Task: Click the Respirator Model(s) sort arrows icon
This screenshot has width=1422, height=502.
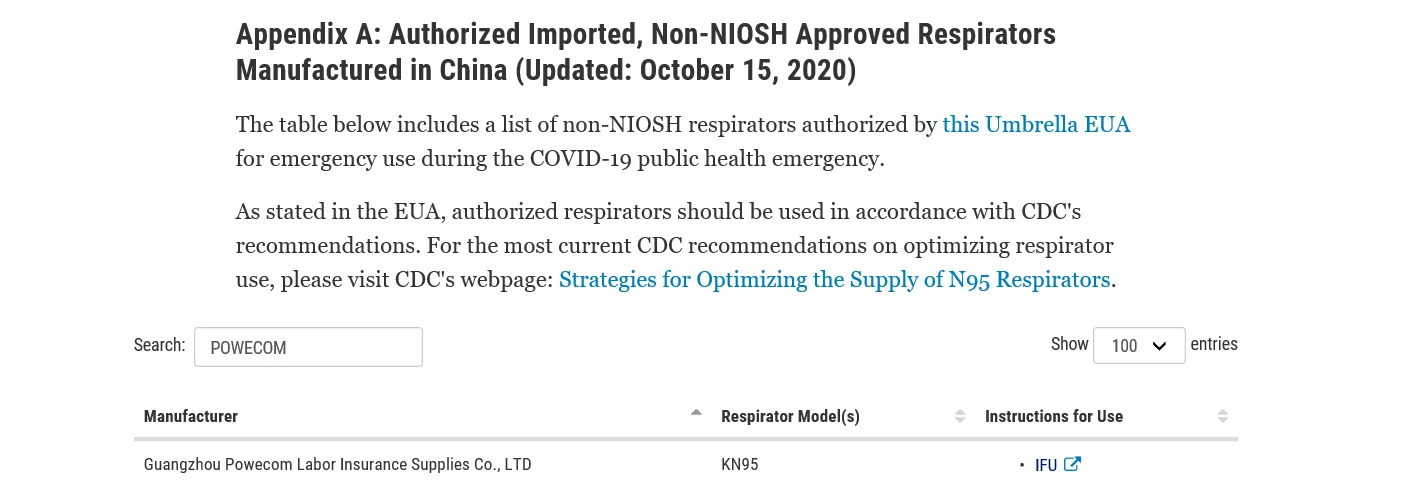Action: [x=960, y=416]
